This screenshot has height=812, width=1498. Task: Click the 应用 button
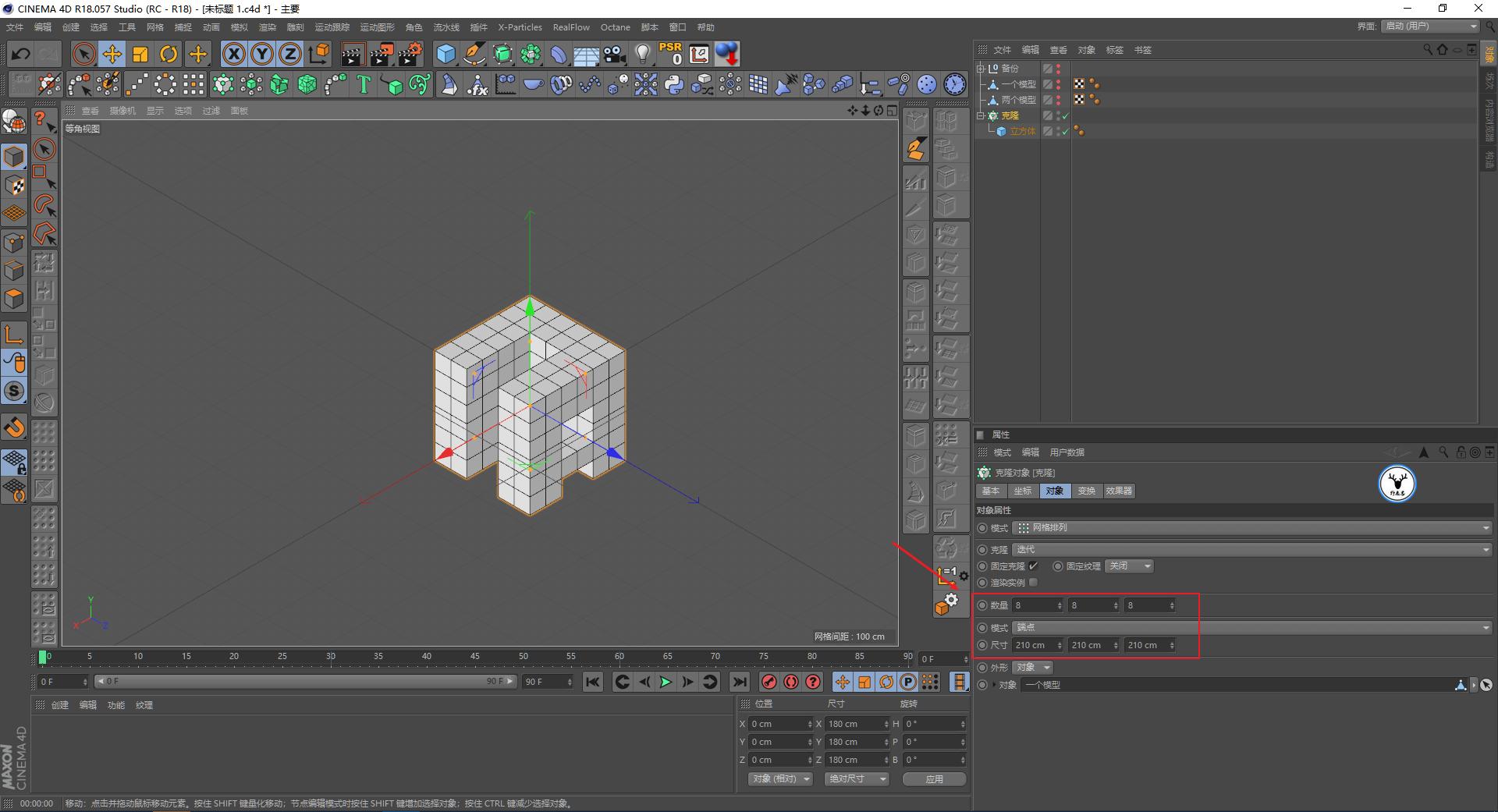coord(934,779)
